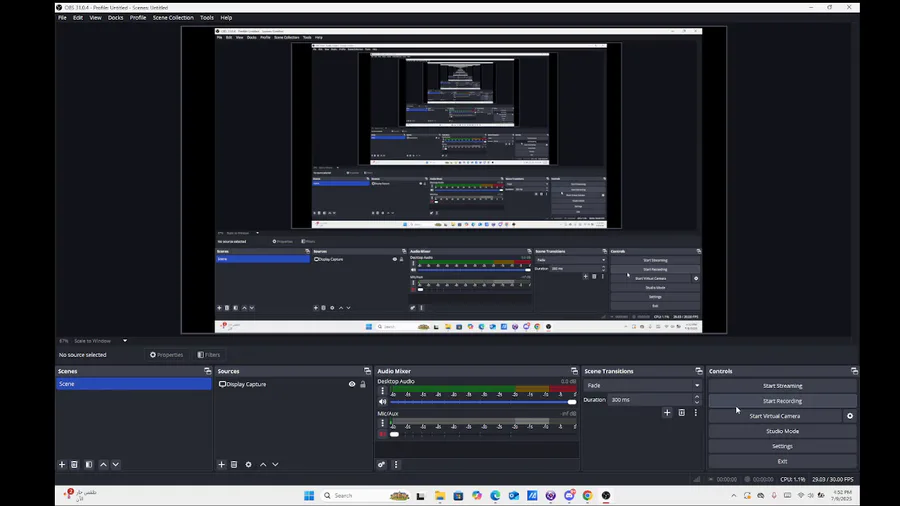Click the Exit button
900x506 pixels.
click(x=782, y=461)
